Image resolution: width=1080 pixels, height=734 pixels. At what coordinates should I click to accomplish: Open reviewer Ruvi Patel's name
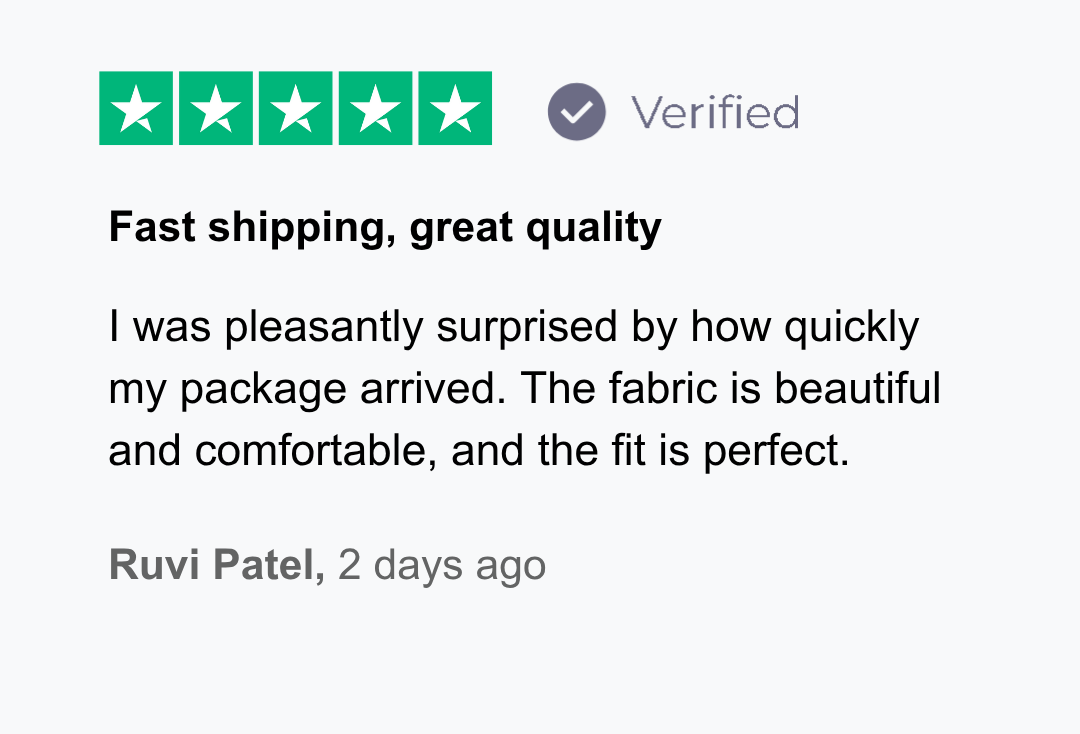[215, 565]
